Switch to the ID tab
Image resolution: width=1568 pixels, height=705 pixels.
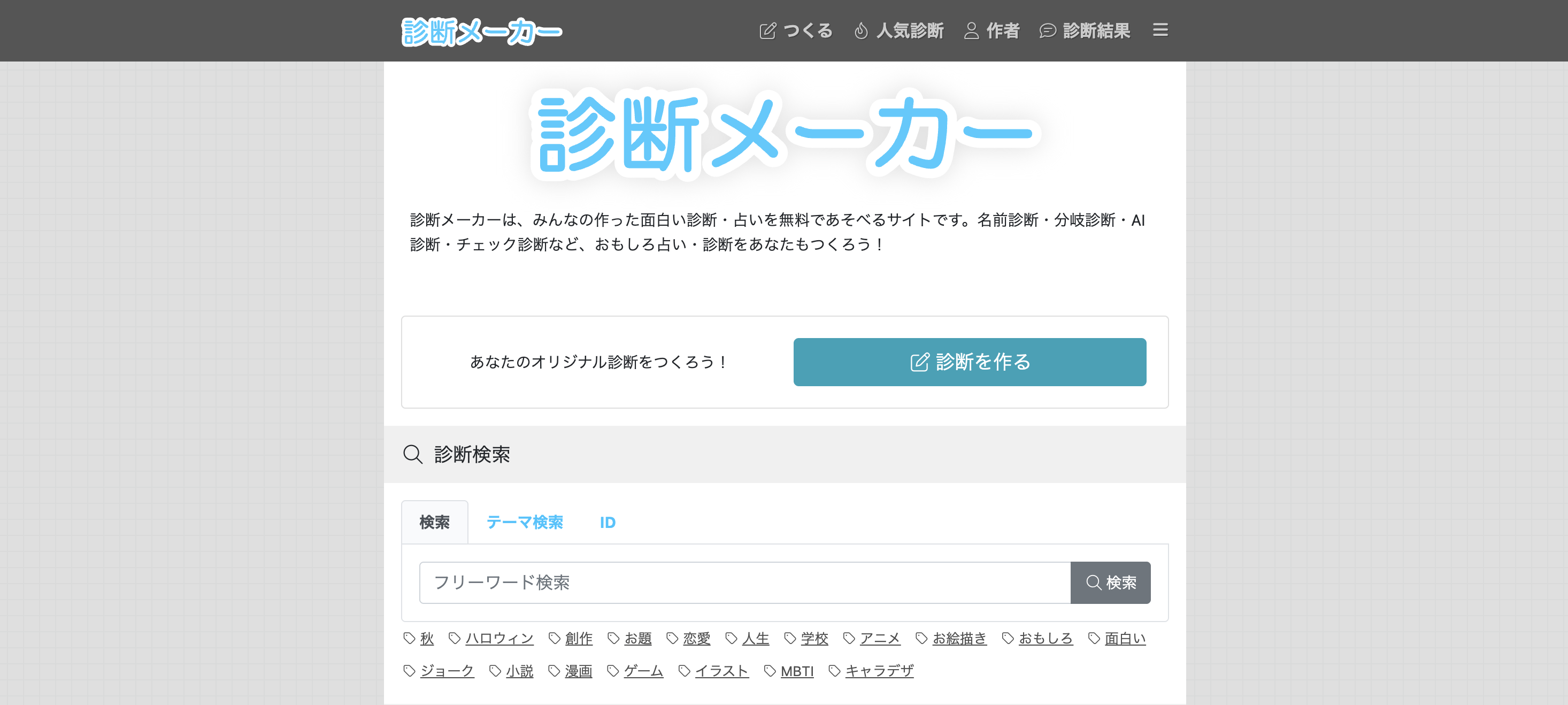tap(607, 523)
